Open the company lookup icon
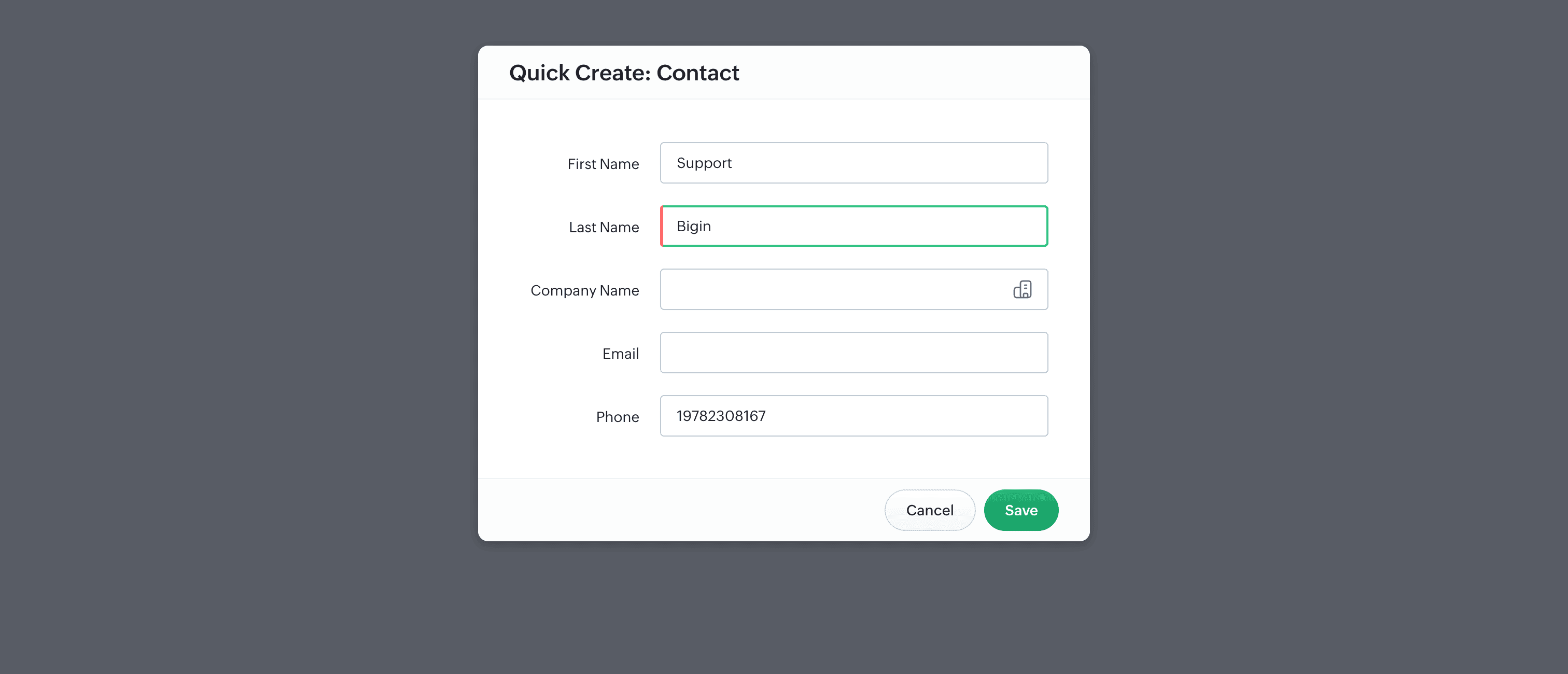 1022,289
